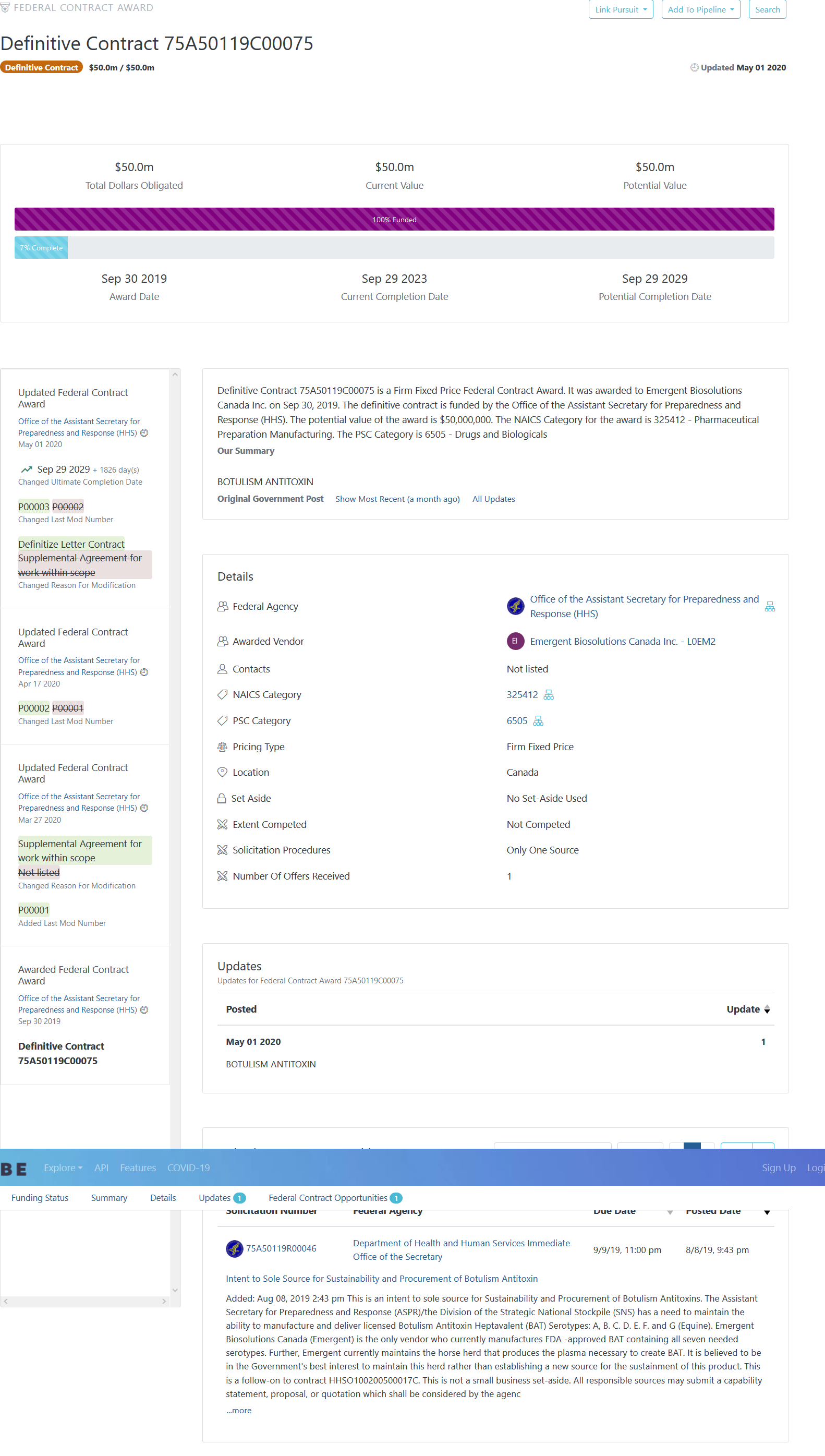
Task: Click the 100% Funded progress bar
Action: [x=394, y=219]
